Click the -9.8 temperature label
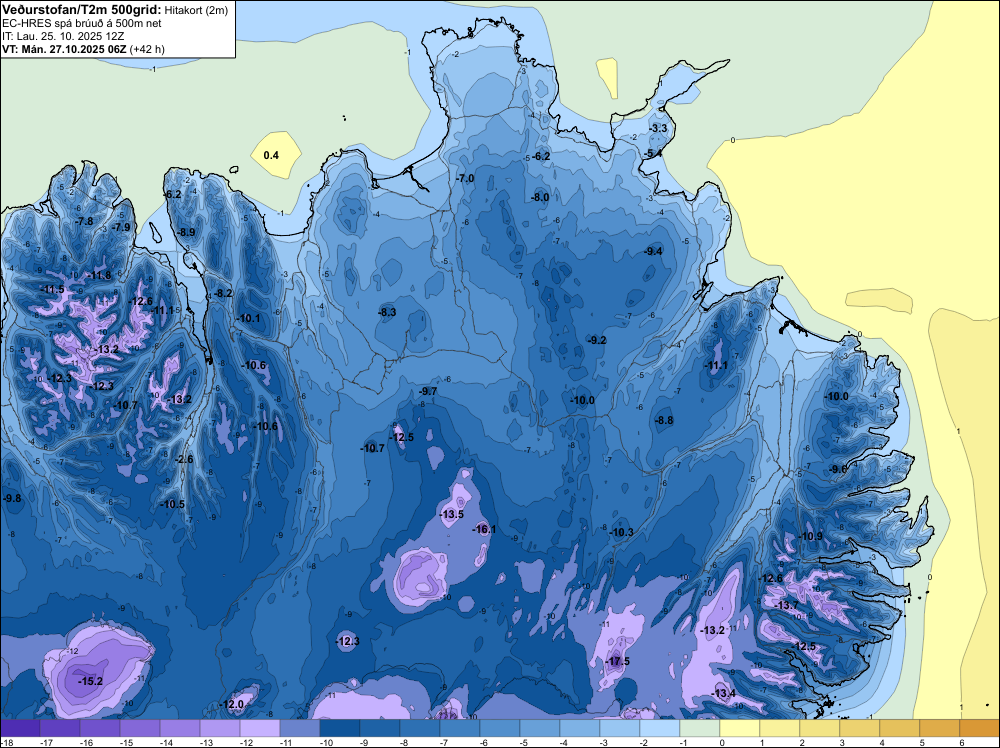Viewport: 1000px width, 748px height. coord(12,498)
